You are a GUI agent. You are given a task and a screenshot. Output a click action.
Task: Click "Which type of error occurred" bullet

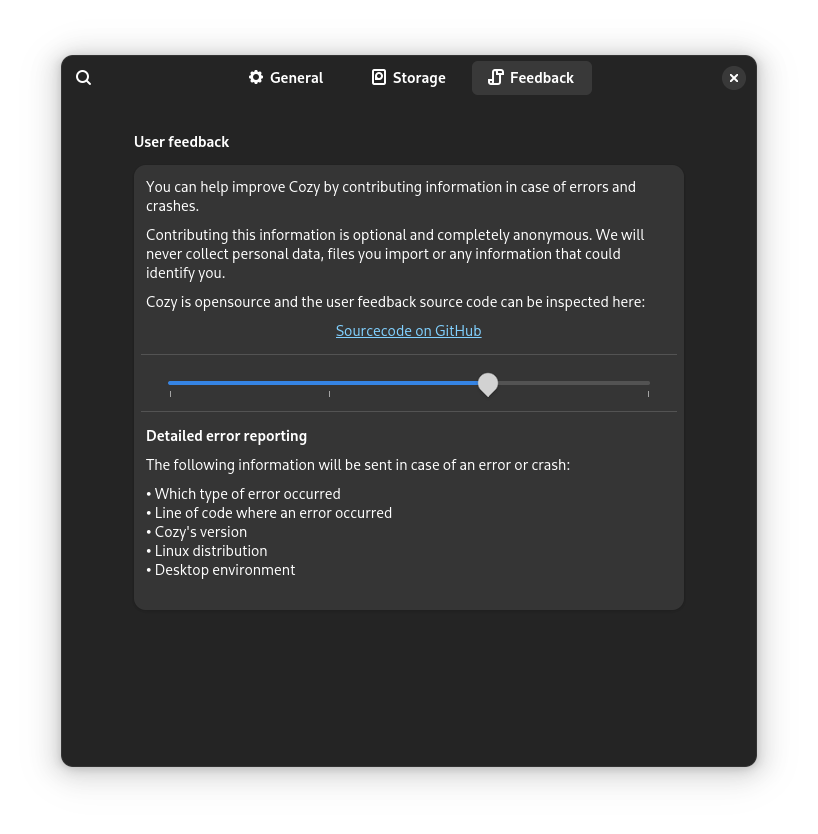247,494
